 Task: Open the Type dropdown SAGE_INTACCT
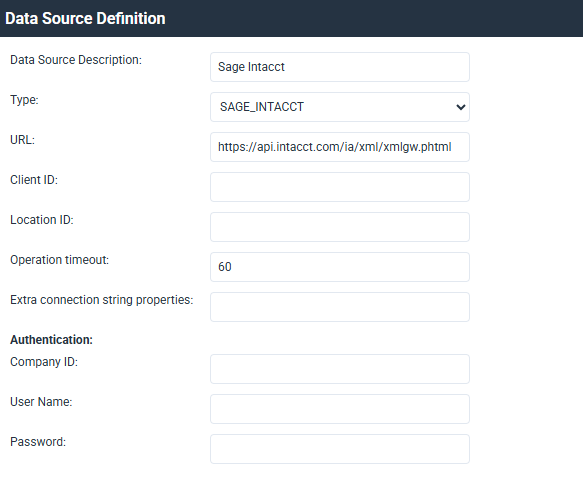[340, 107]
